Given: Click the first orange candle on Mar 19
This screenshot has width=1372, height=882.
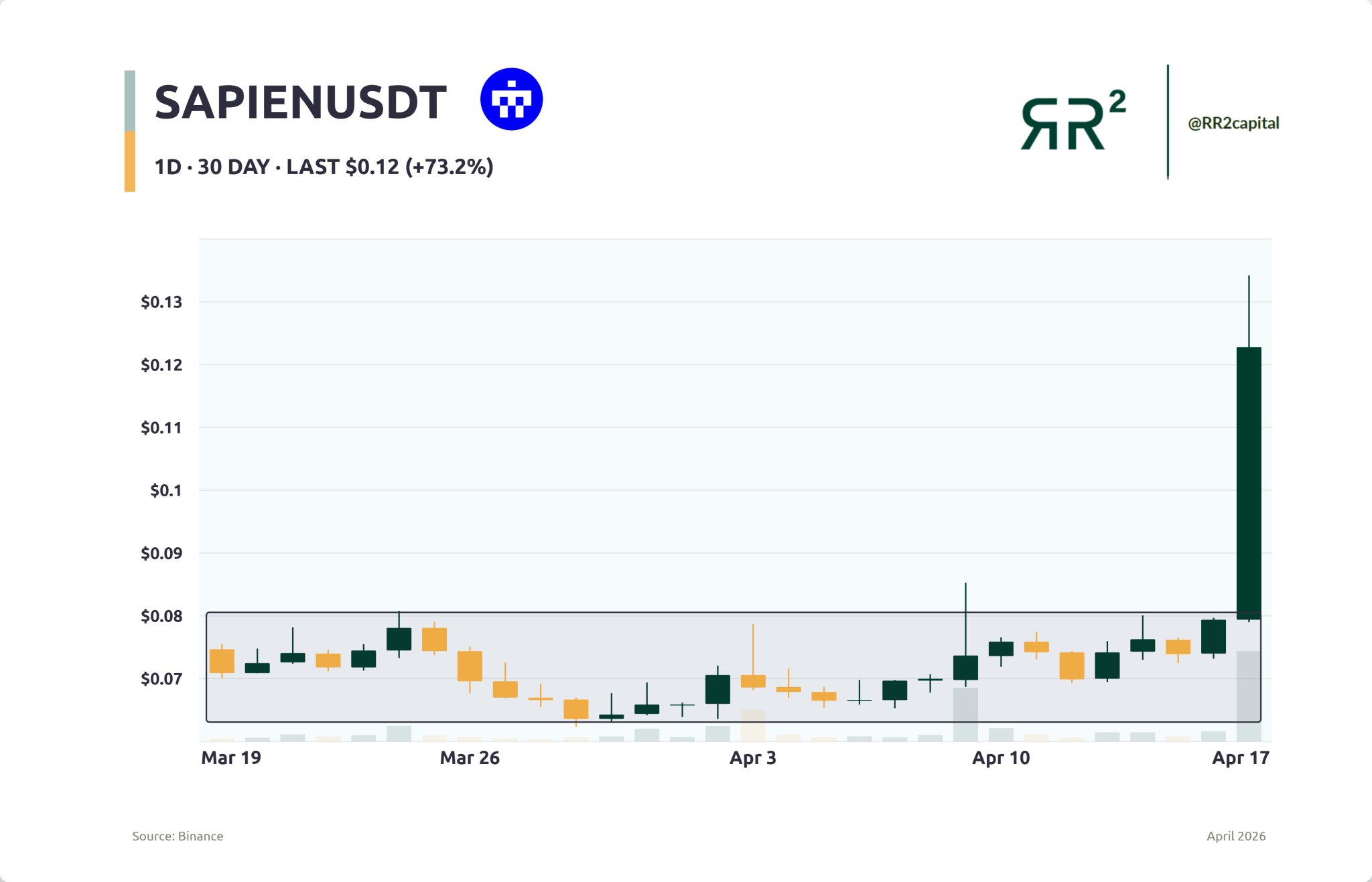Looking at the screenshot, I should [x=222, y=661].
